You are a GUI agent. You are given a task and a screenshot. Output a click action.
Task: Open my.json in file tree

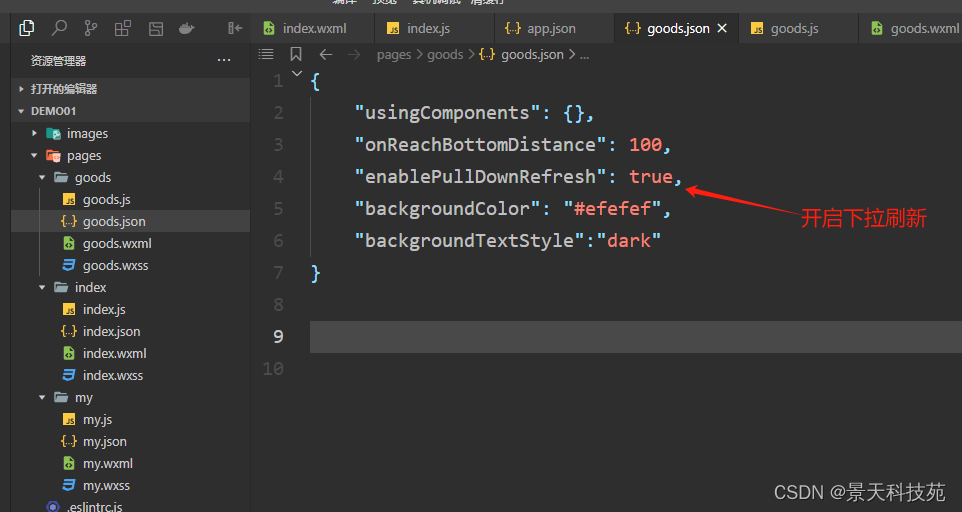[130, 441]
